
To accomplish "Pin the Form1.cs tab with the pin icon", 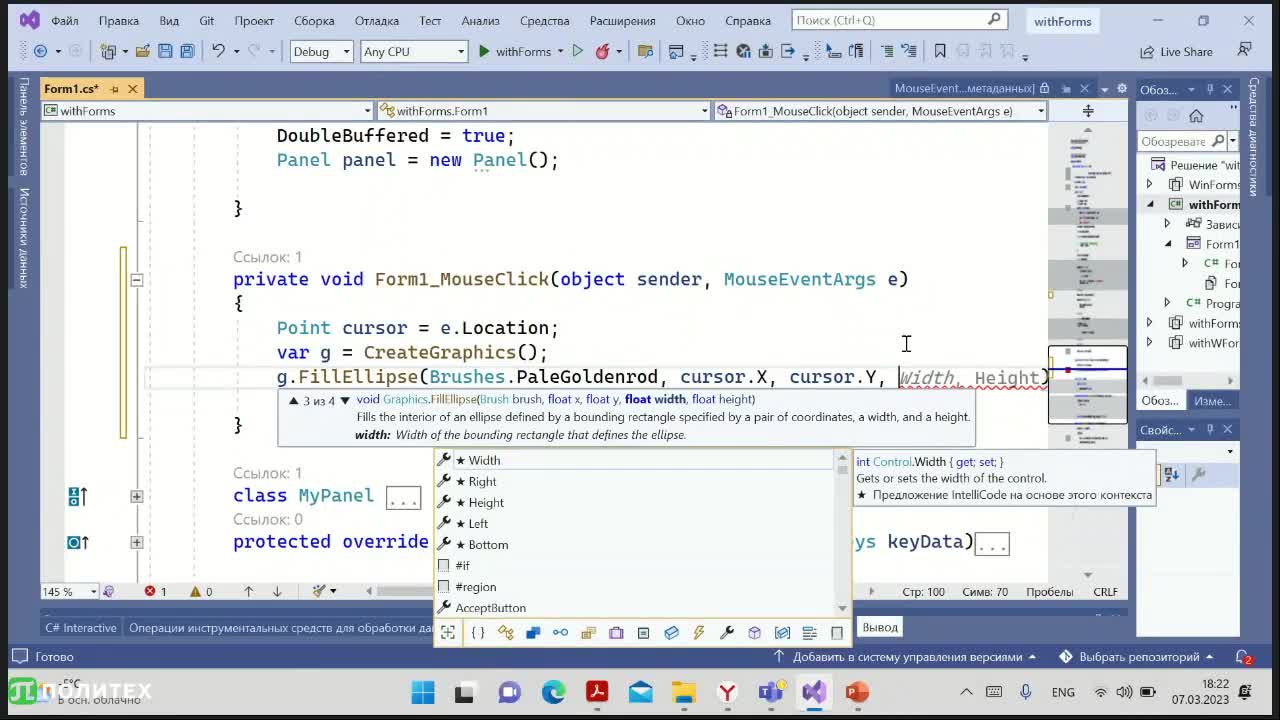I will click(x=114, y=89).
